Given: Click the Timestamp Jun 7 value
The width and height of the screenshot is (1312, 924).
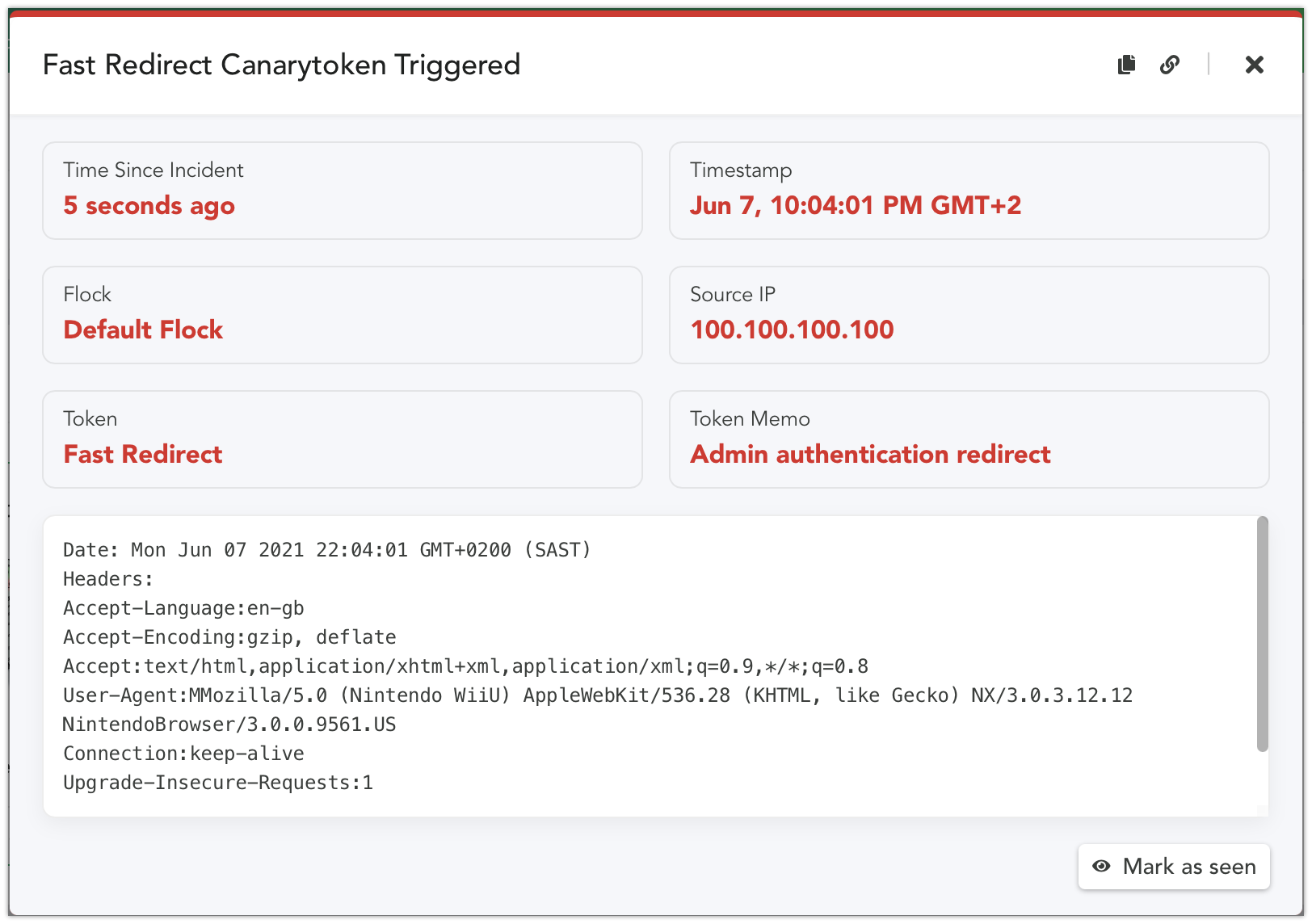Looking at the screenshot, I should pos(856,205).
